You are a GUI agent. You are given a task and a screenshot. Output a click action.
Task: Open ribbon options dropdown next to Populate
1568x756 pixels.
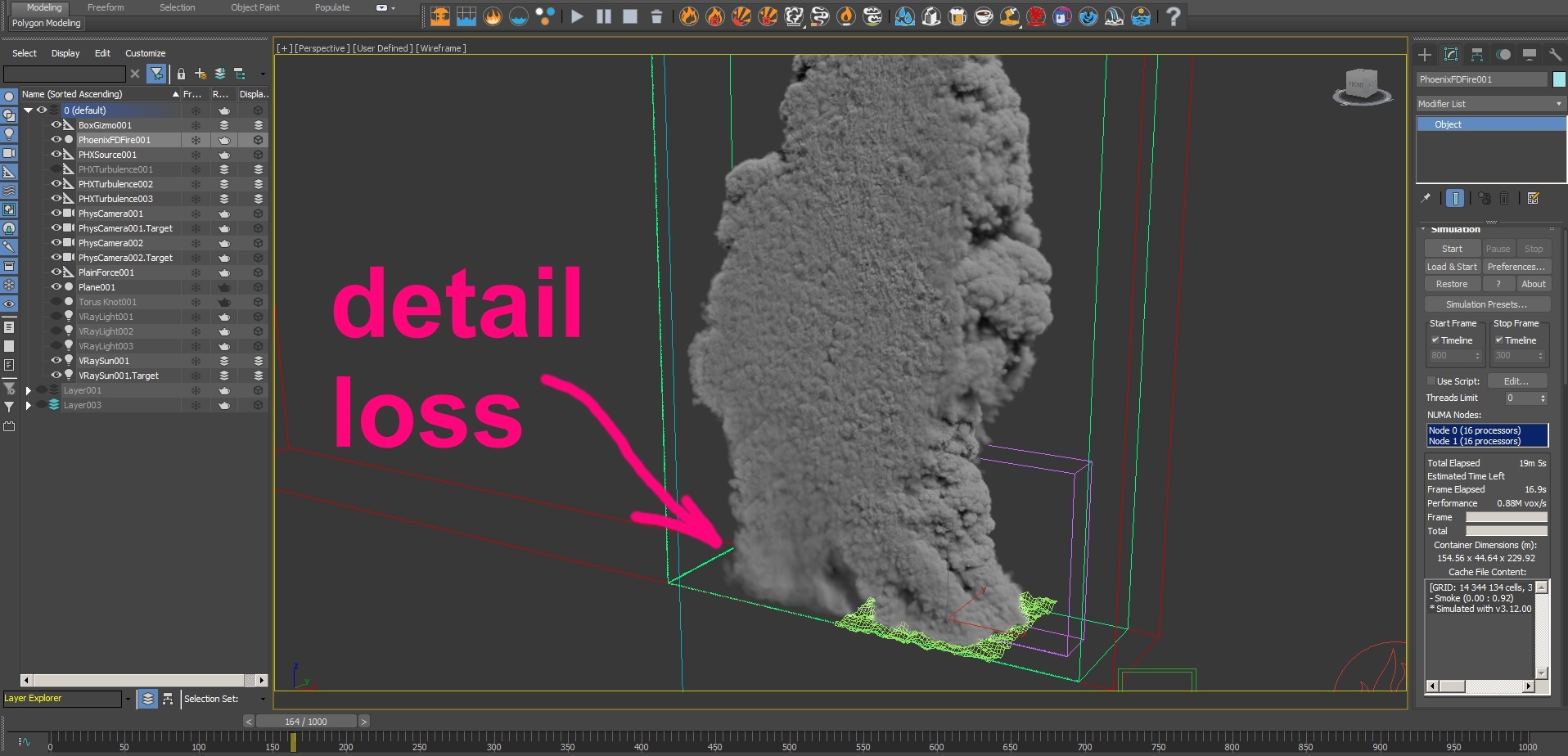pyautogui.click(x=385, y=8)
